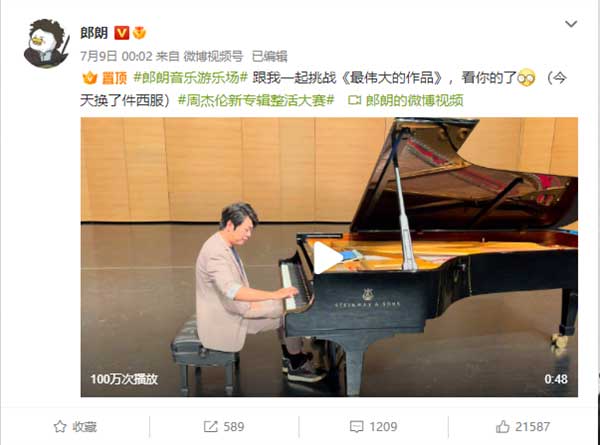
Task: Click the 收藏 favorite button text
Action: click(85, 427)
